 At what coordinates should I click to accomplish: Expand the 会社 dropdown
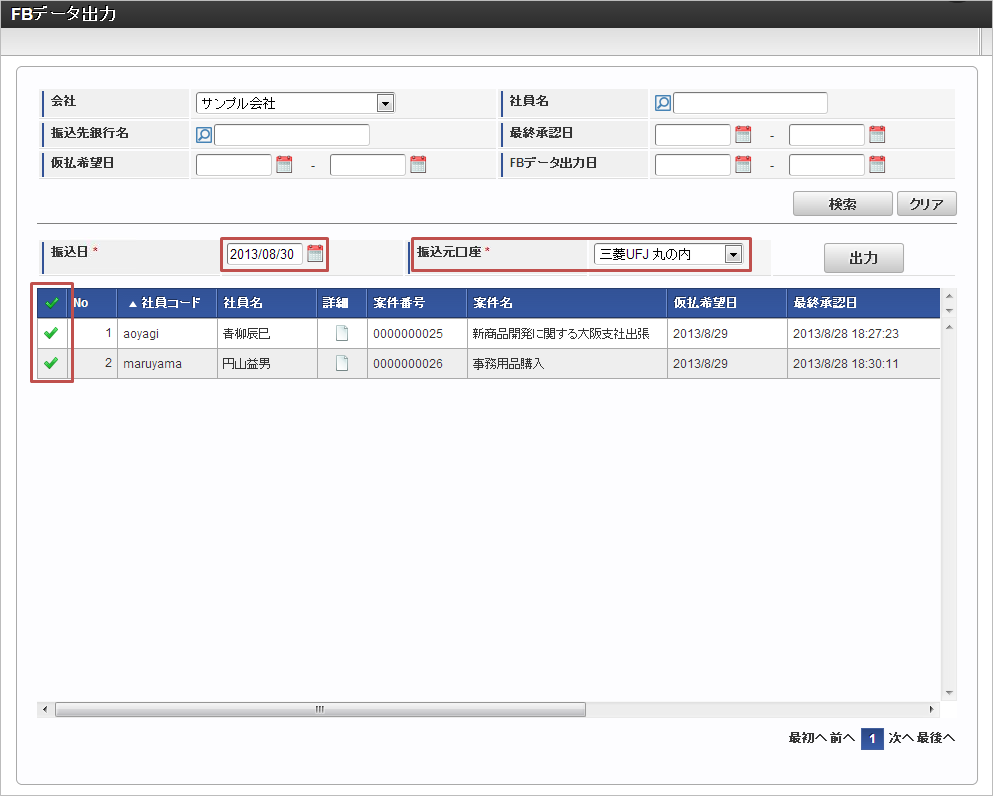tap(385, 103)
